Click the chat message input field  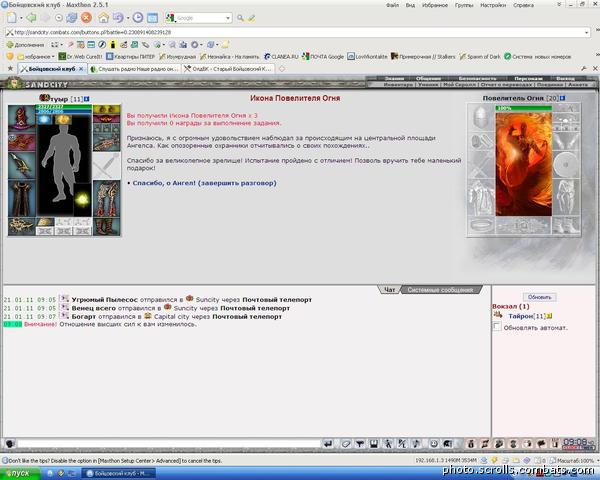click(169, 444)
